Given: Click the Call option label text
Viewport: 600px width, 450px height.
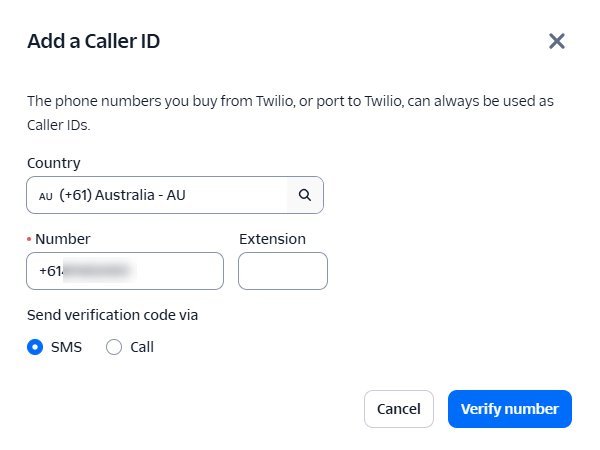Looking at the screenshot, I should click(x=142, y=347).
